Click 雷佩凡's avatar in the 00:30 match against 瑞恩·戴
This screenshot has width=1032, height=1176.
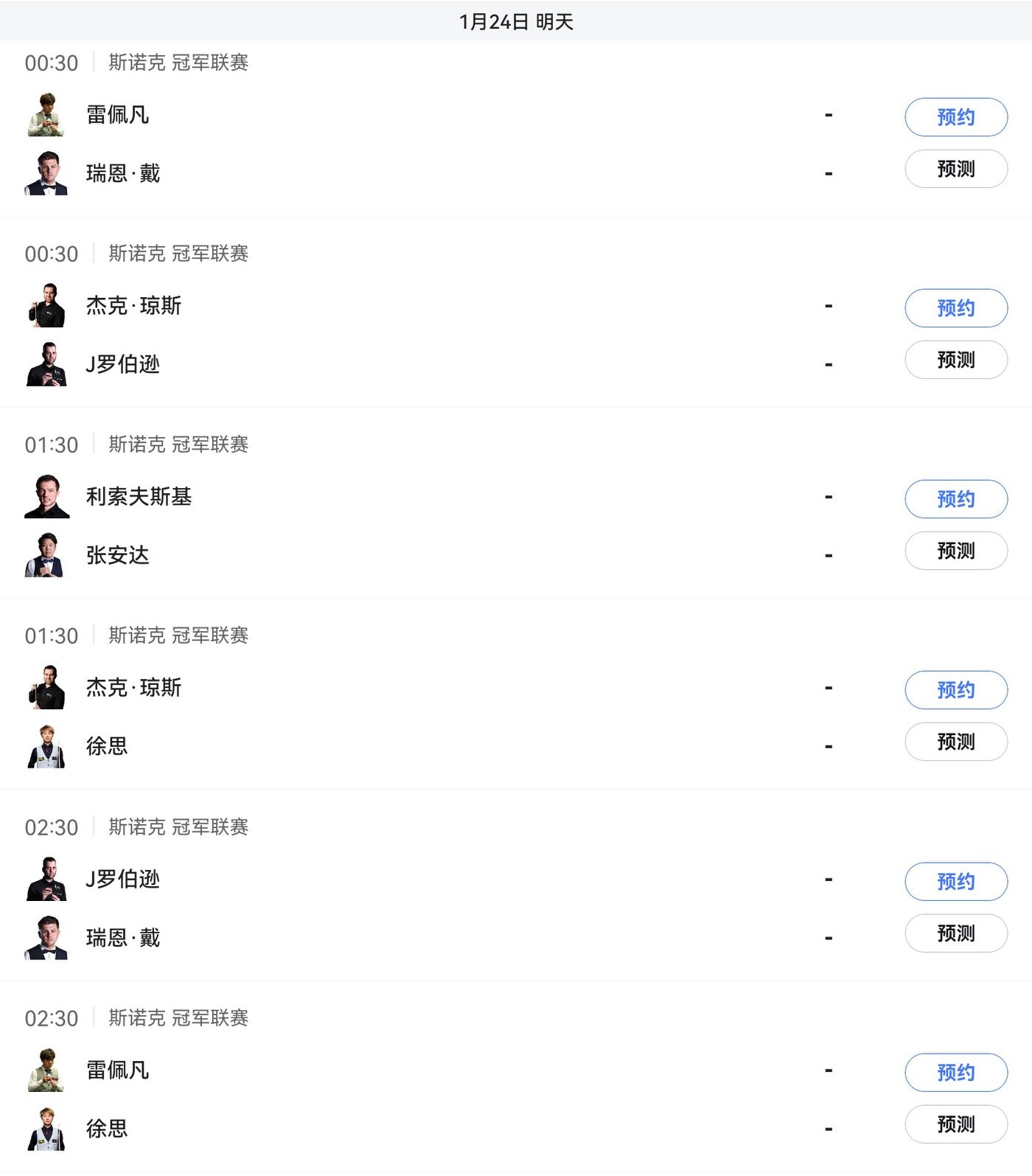(x=46, y=115)
